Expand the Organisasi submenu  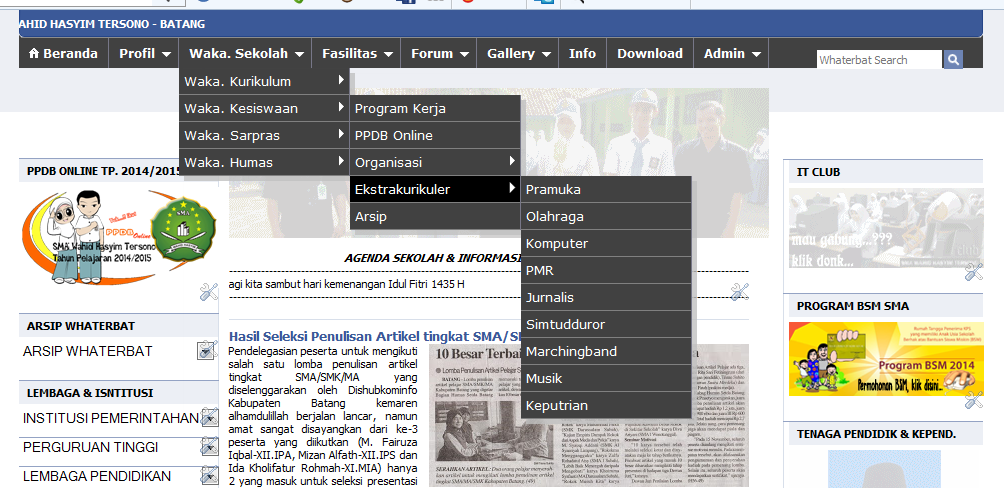435,162
